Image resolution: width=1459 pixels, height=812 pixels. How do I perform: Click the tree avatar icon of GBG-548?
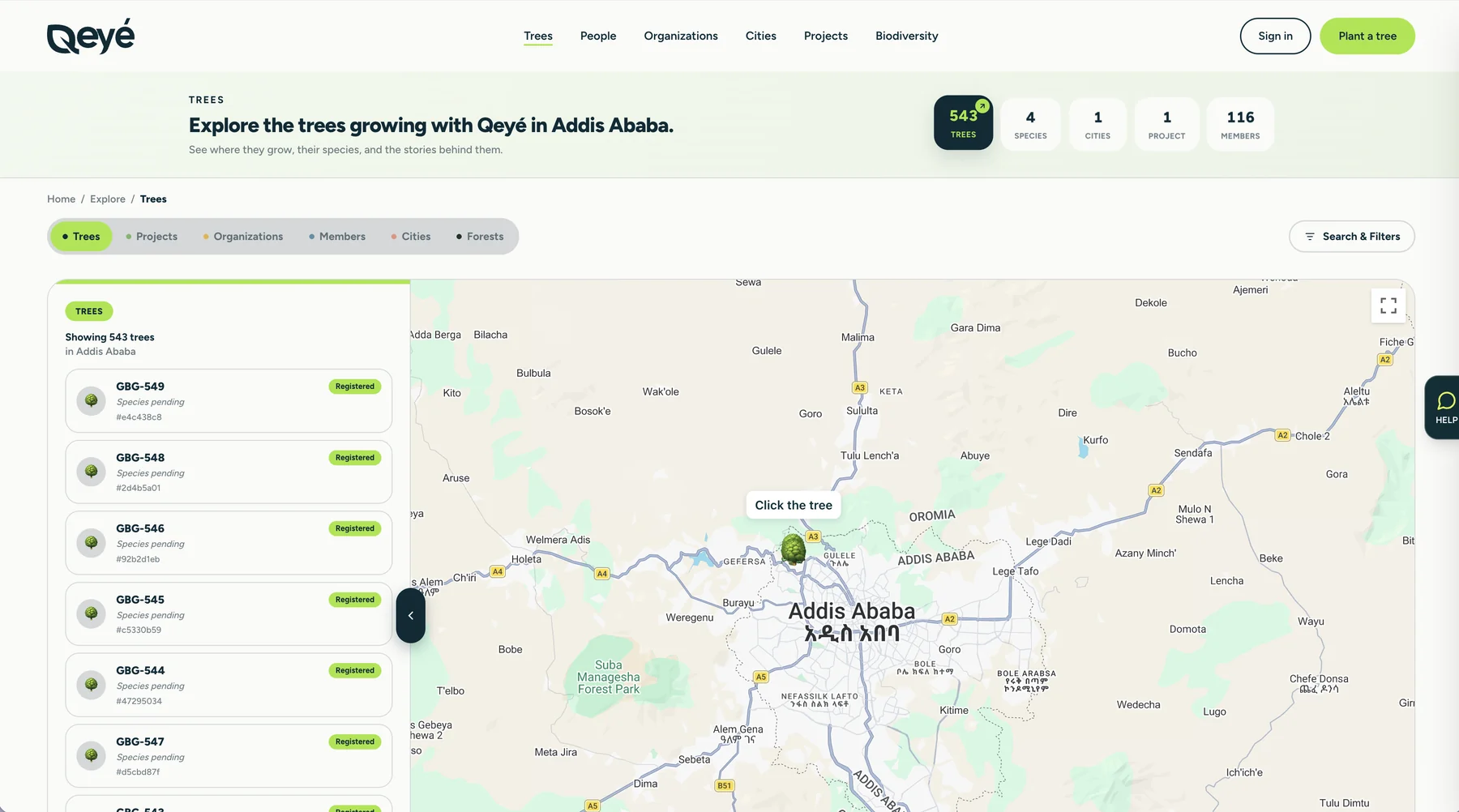coord(92,472)
